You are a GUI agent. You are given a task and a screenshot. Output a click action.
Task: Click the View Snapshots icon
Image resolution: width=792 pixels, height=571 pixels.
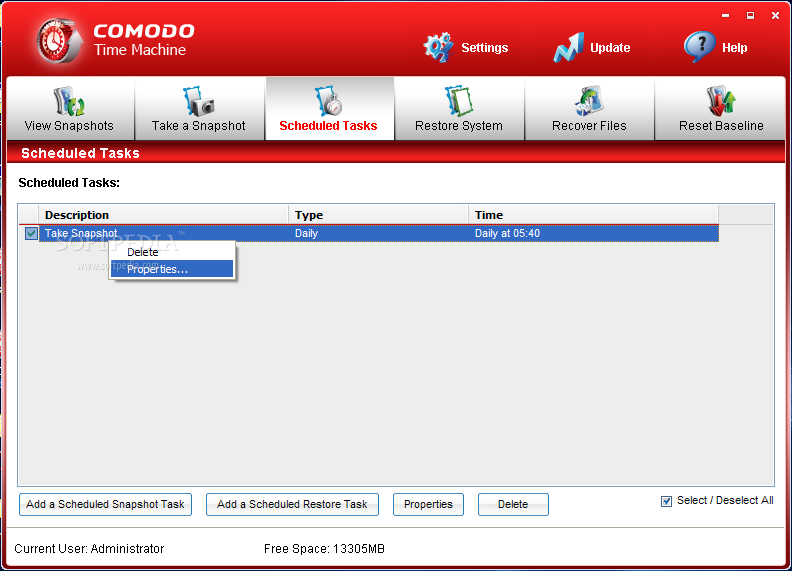point(69,101)
